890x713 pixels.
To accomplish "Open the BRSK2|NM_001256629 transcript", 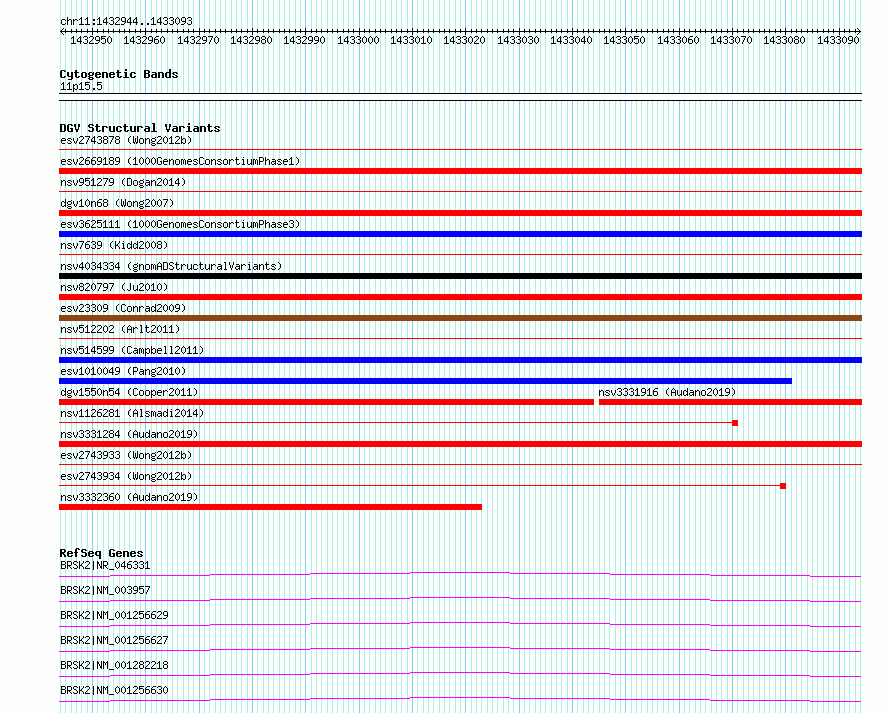I will coord(114,615).
